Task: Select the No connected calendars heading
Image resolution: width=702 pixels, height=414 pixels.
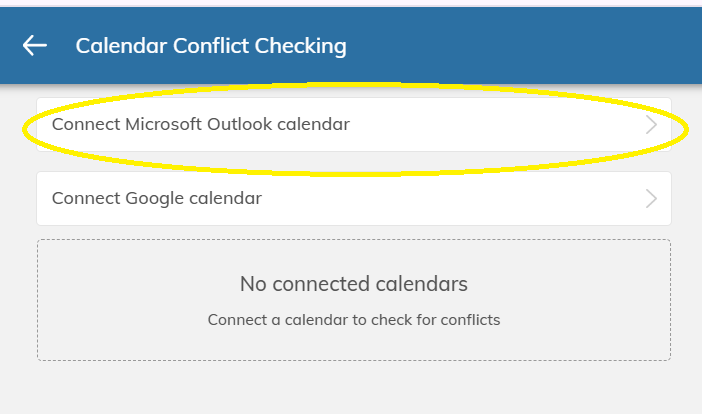Action: click(353, 284)
